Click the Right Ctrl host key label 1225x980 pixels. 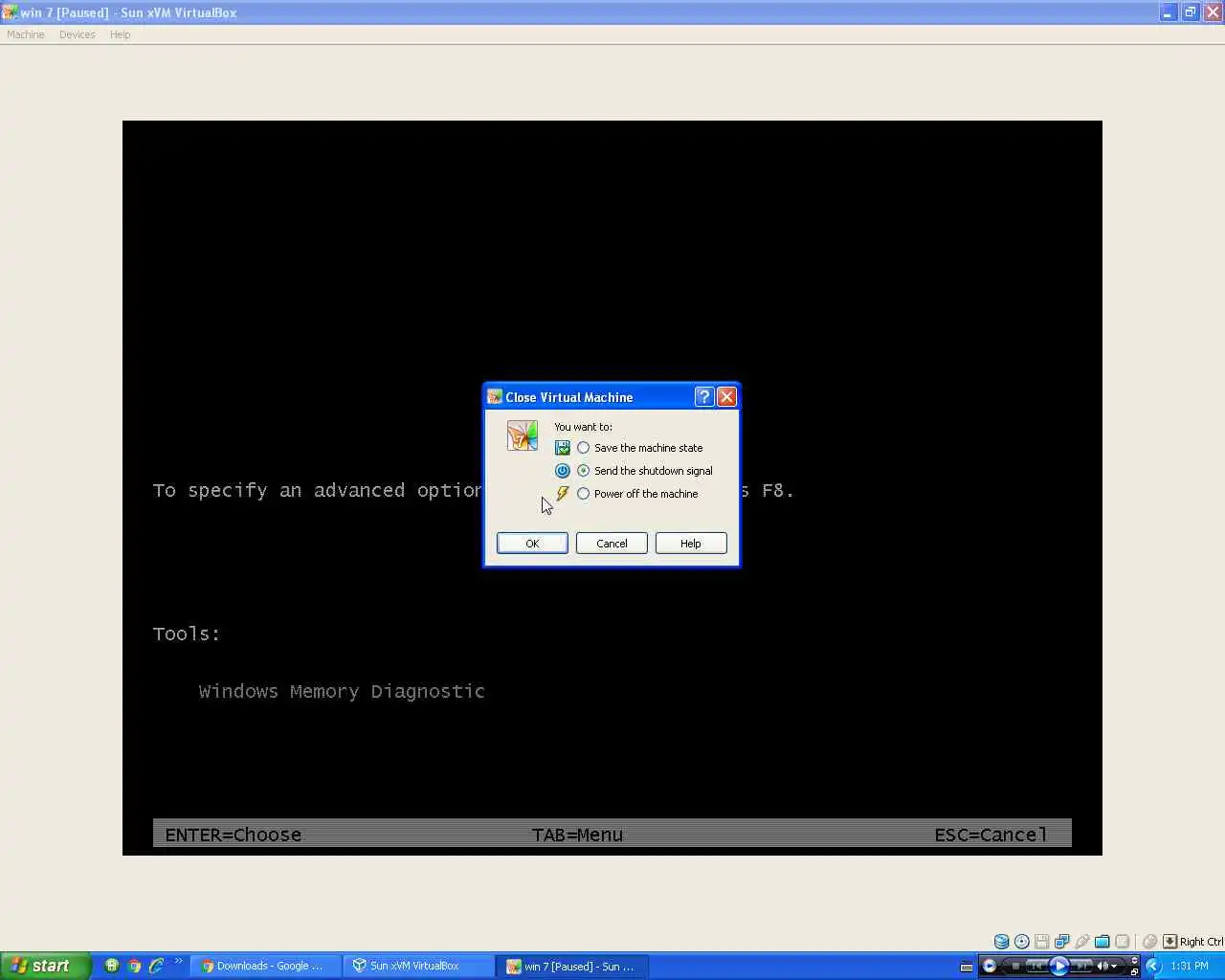tap(1201, 942)
